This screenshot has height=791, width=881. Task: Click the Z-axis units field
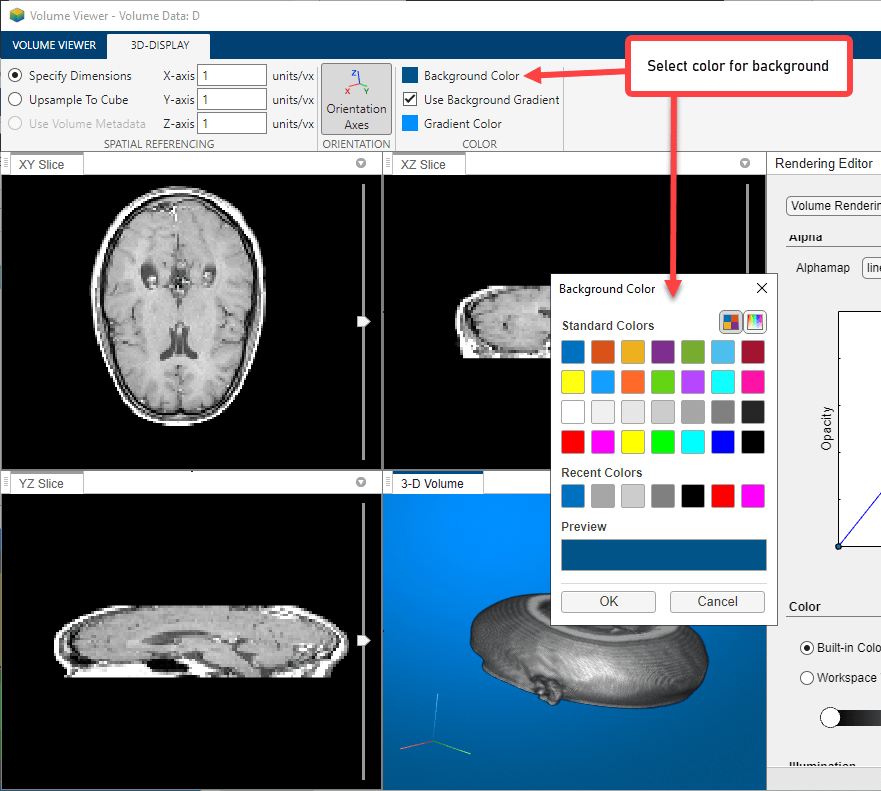pos(232,124)
